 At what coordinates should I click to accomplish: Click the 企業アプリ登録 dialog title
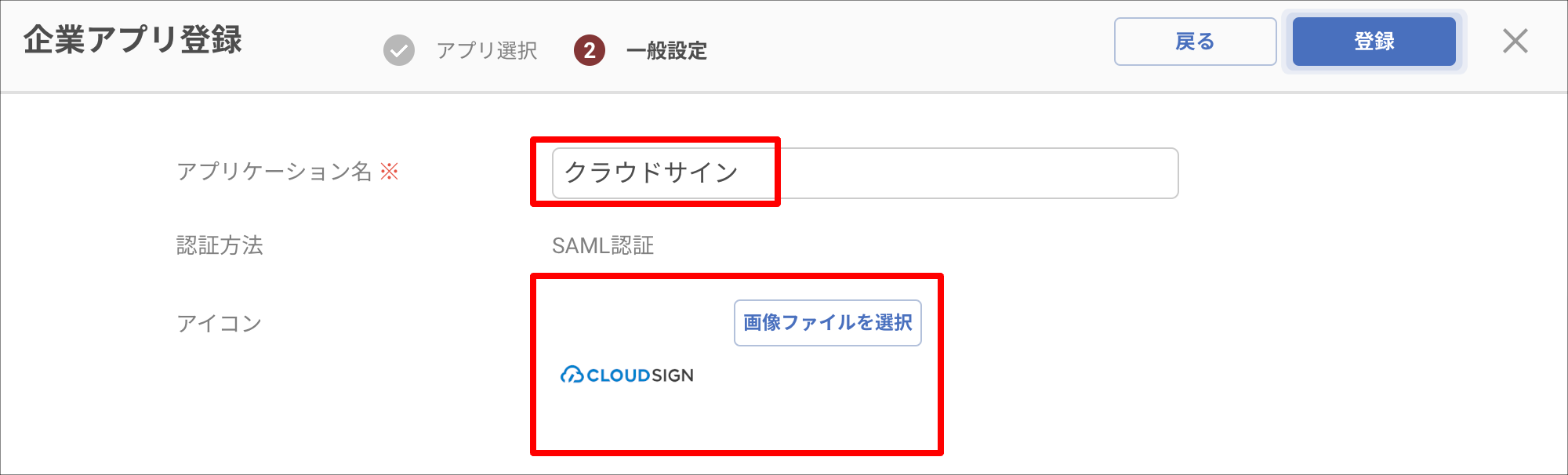(132, 39)
